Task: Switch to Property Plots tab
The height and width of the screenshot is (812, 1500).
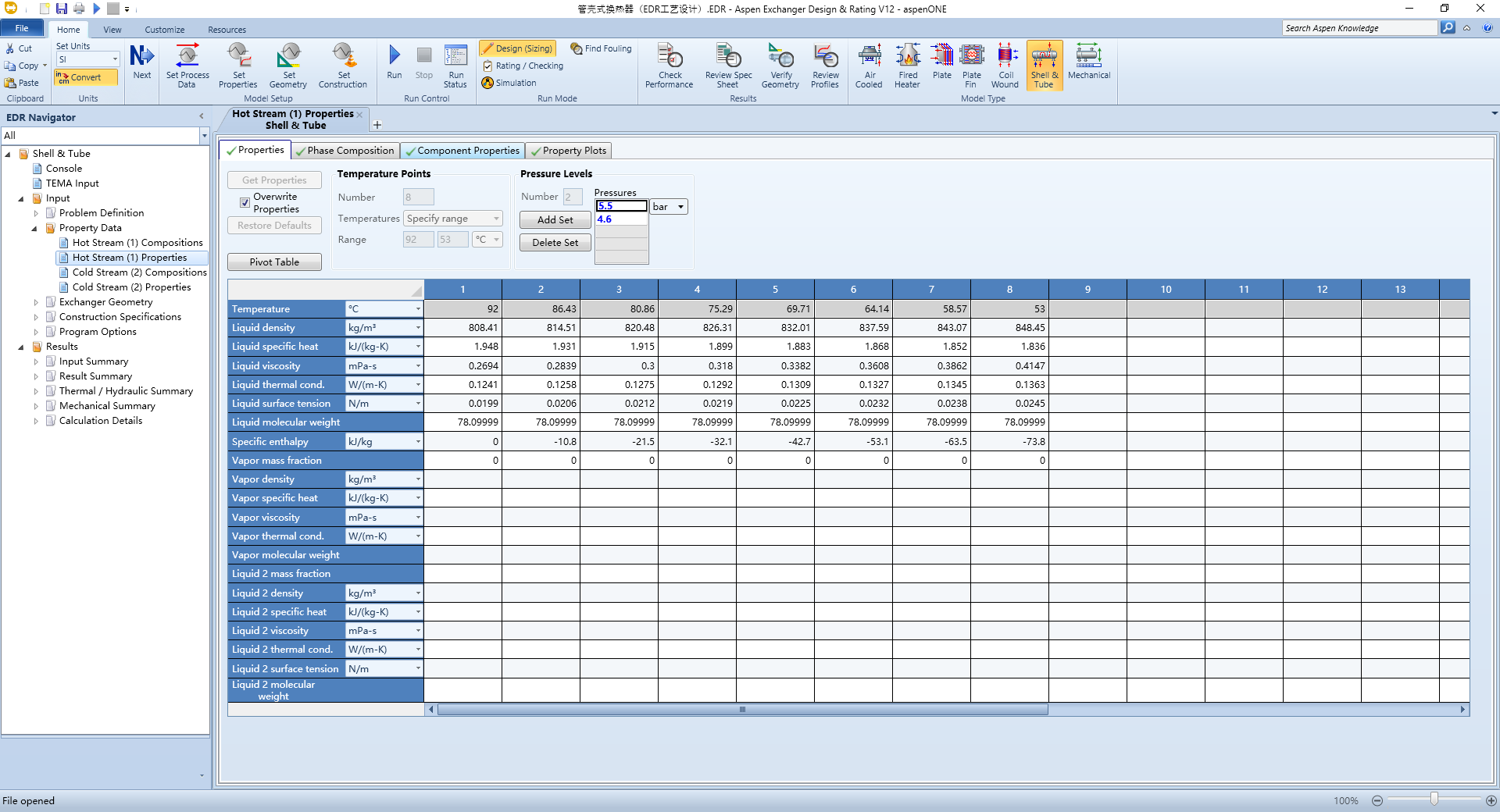Action: tap(568, 151)
